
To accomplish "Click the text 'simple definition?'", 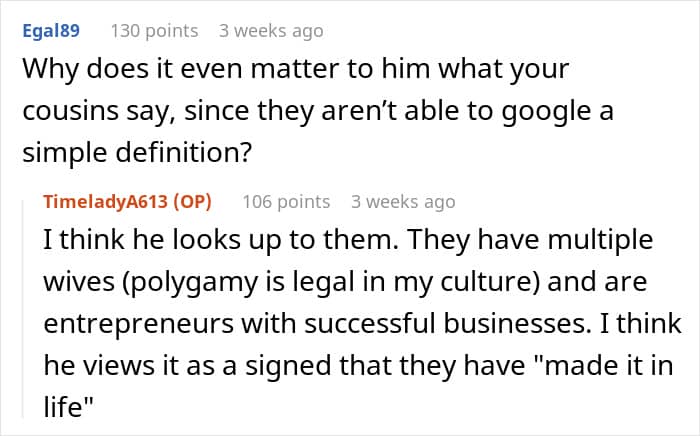I will (138, 153).
